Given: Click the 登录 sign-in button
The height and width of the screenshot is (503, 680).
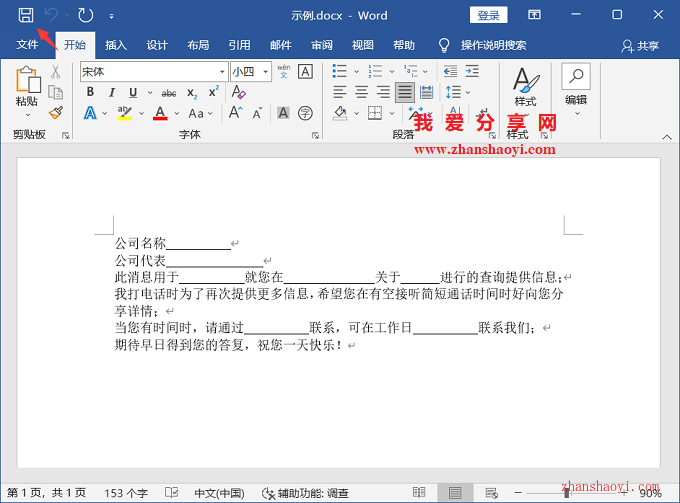Looking at the screenshot, I should [488, 15].
